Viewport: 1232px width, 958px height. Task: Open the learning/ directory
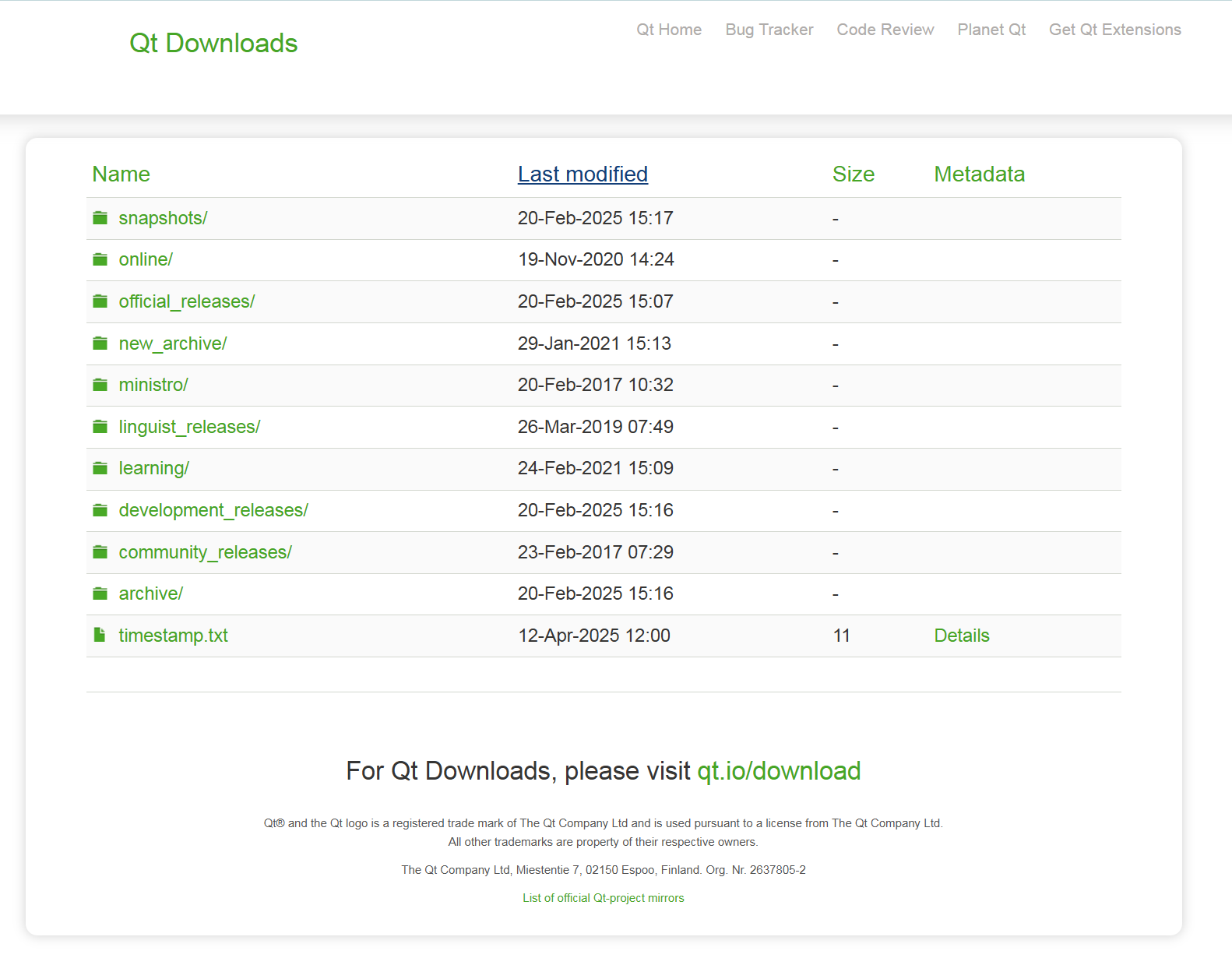click(x=154, y=468)
